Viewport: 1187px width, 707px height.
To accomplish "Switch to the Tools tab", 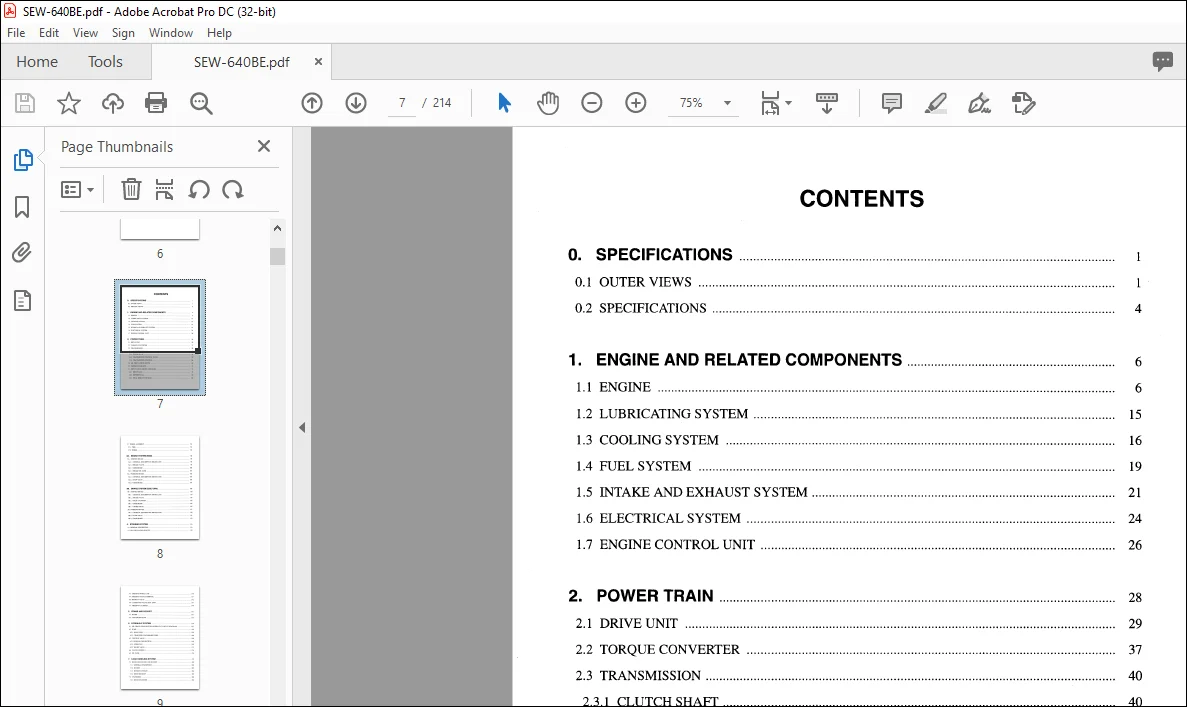I will coord(105,61).
